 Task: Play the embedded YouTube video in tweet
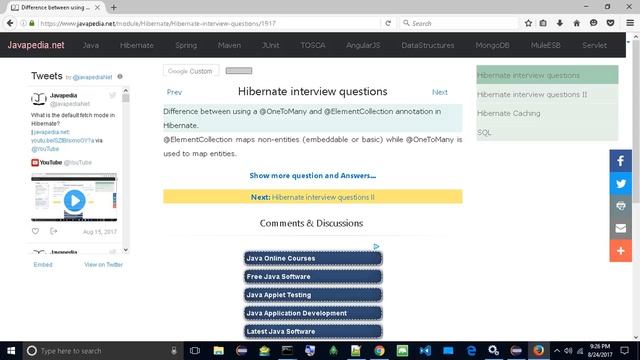click(x=74, y=200)
